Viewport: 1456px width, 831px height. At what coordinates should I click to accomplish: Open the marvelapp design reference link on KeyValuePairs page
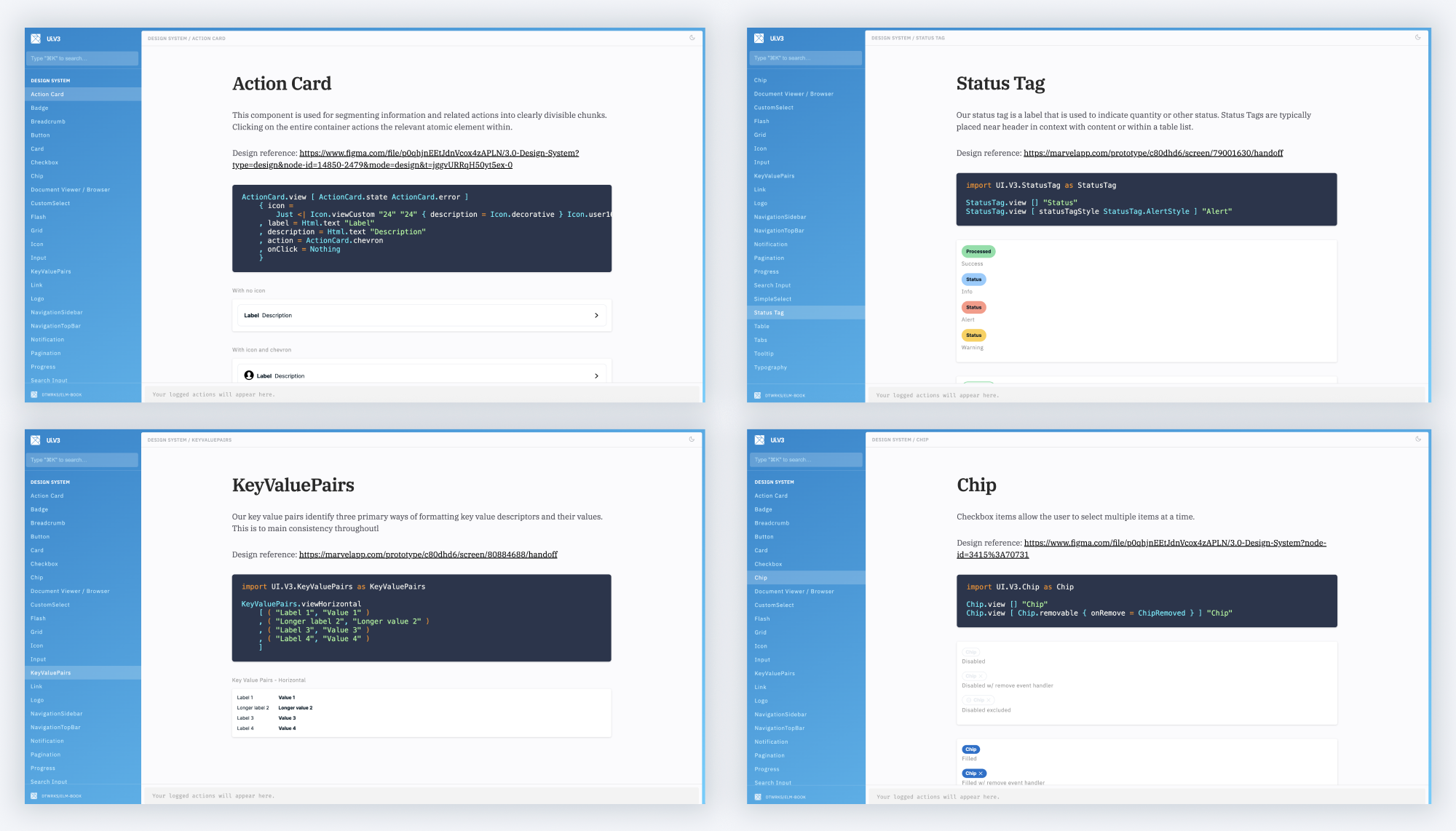(428, 554)
